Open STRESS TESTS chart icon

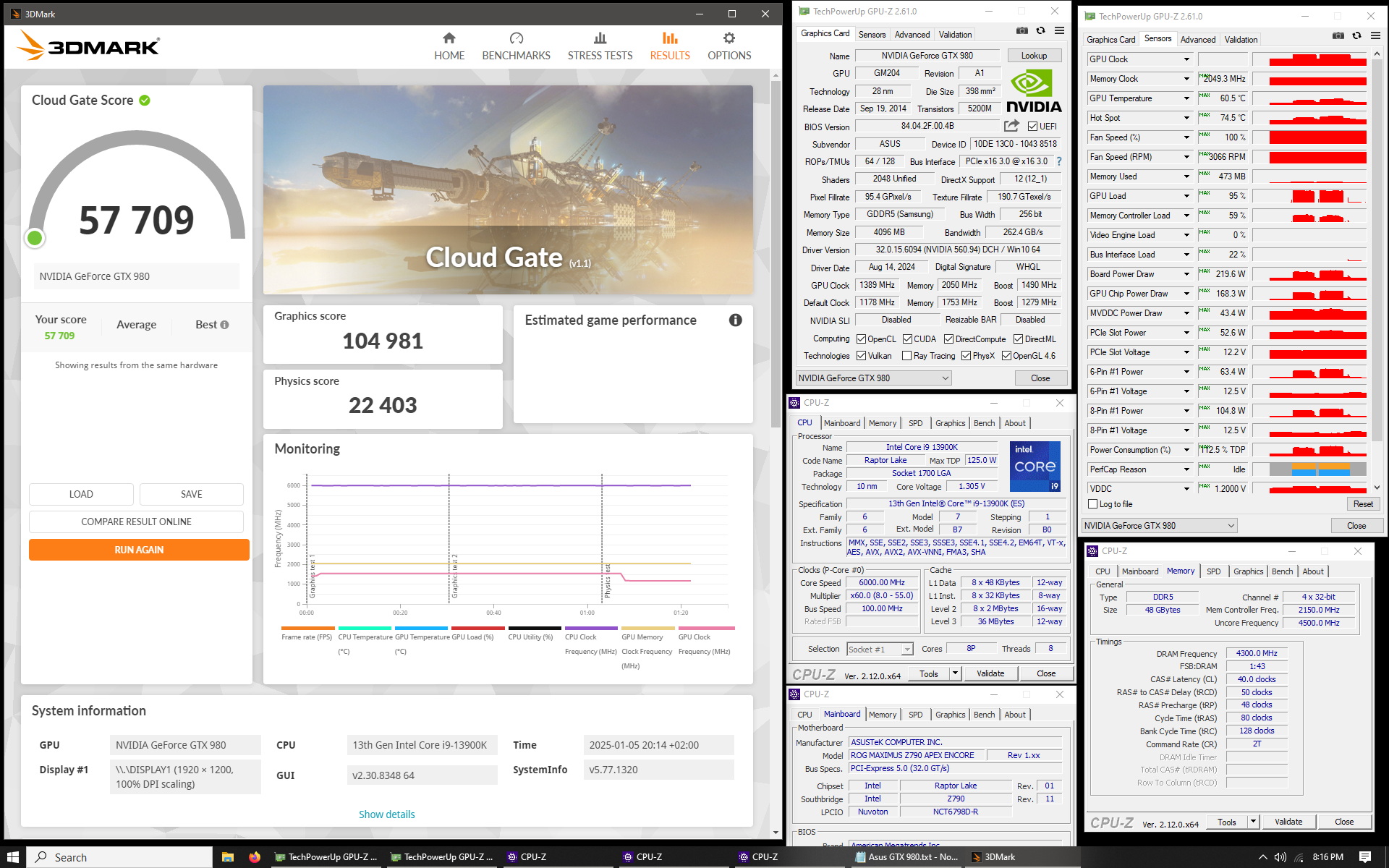[600, 38]
